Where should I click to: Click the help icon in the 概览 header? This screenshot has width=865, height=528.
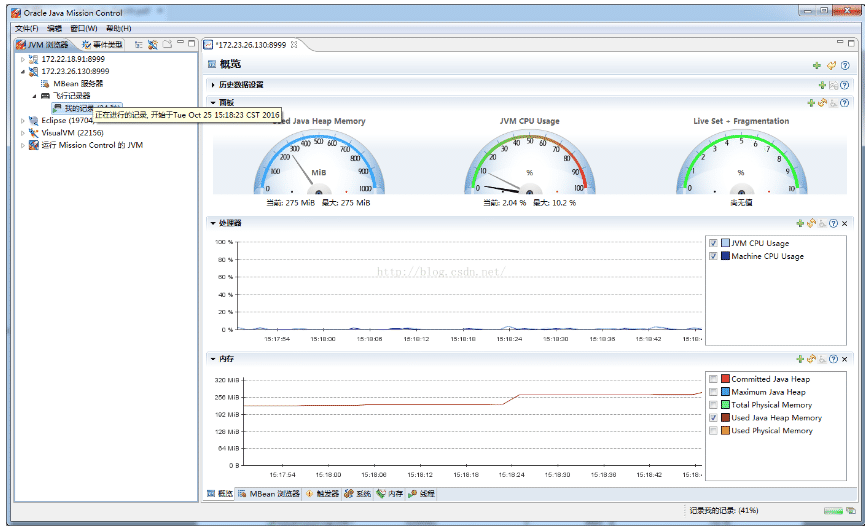click(846, 65)
